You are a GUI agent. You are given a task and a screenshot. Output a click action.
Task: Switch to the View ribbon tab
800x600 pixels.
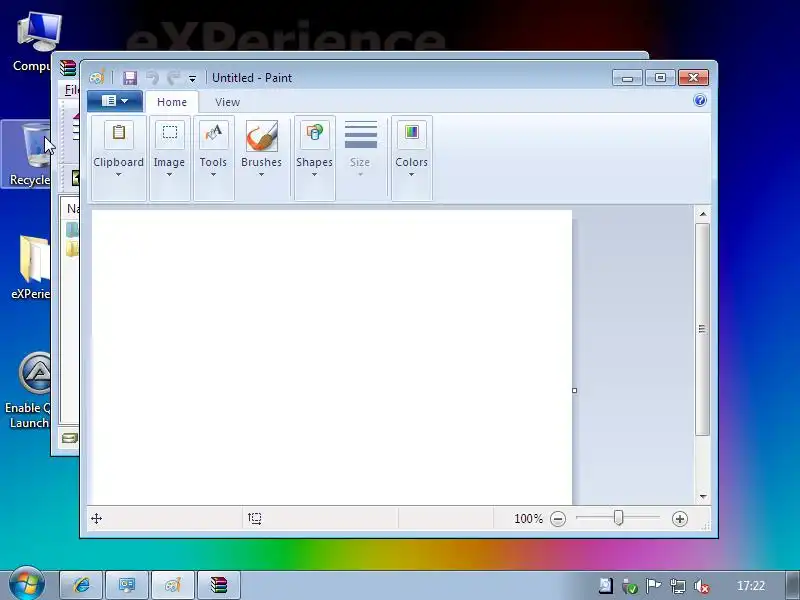tap(228, 102)
